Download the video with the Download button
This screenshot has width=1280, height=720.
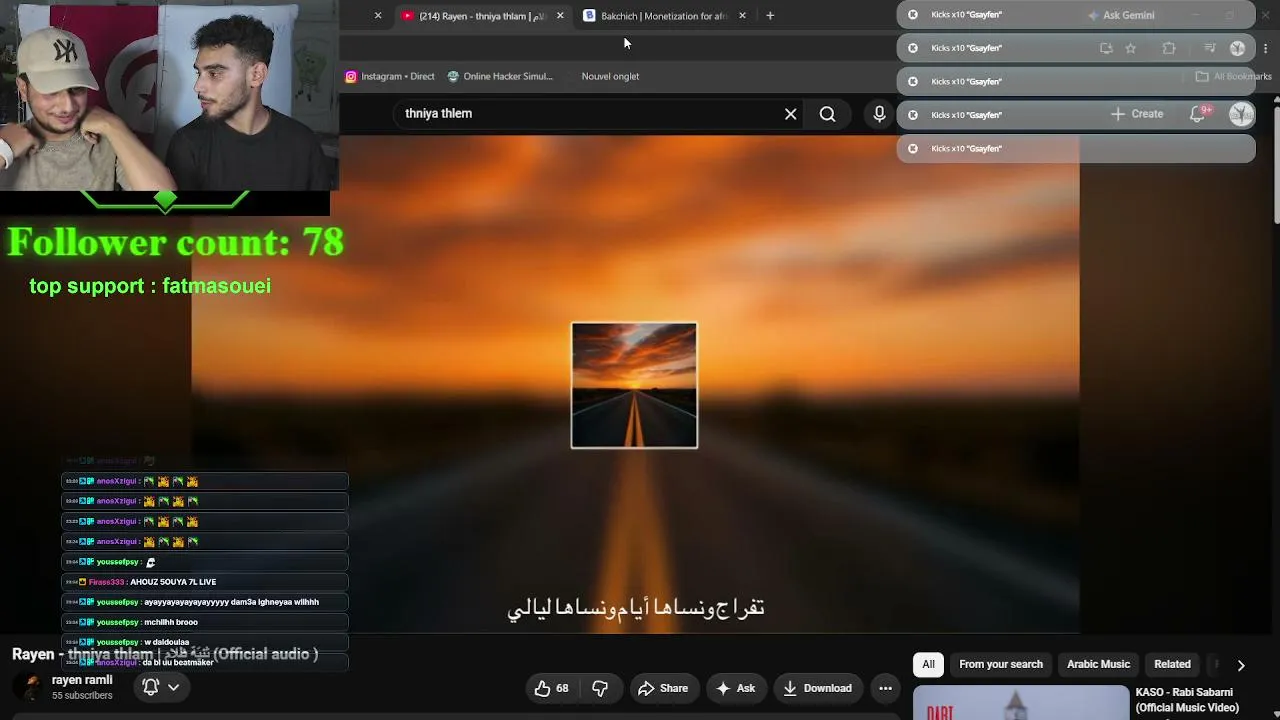817,688
